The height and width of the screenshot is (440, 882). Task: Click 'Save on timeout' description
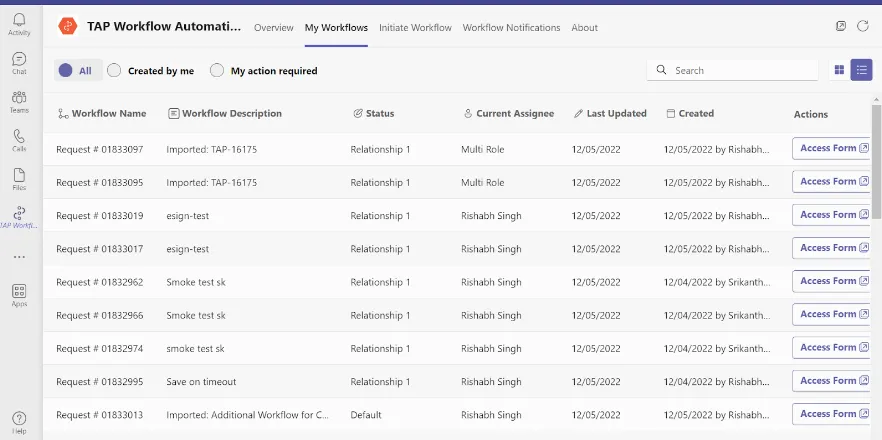201,382
